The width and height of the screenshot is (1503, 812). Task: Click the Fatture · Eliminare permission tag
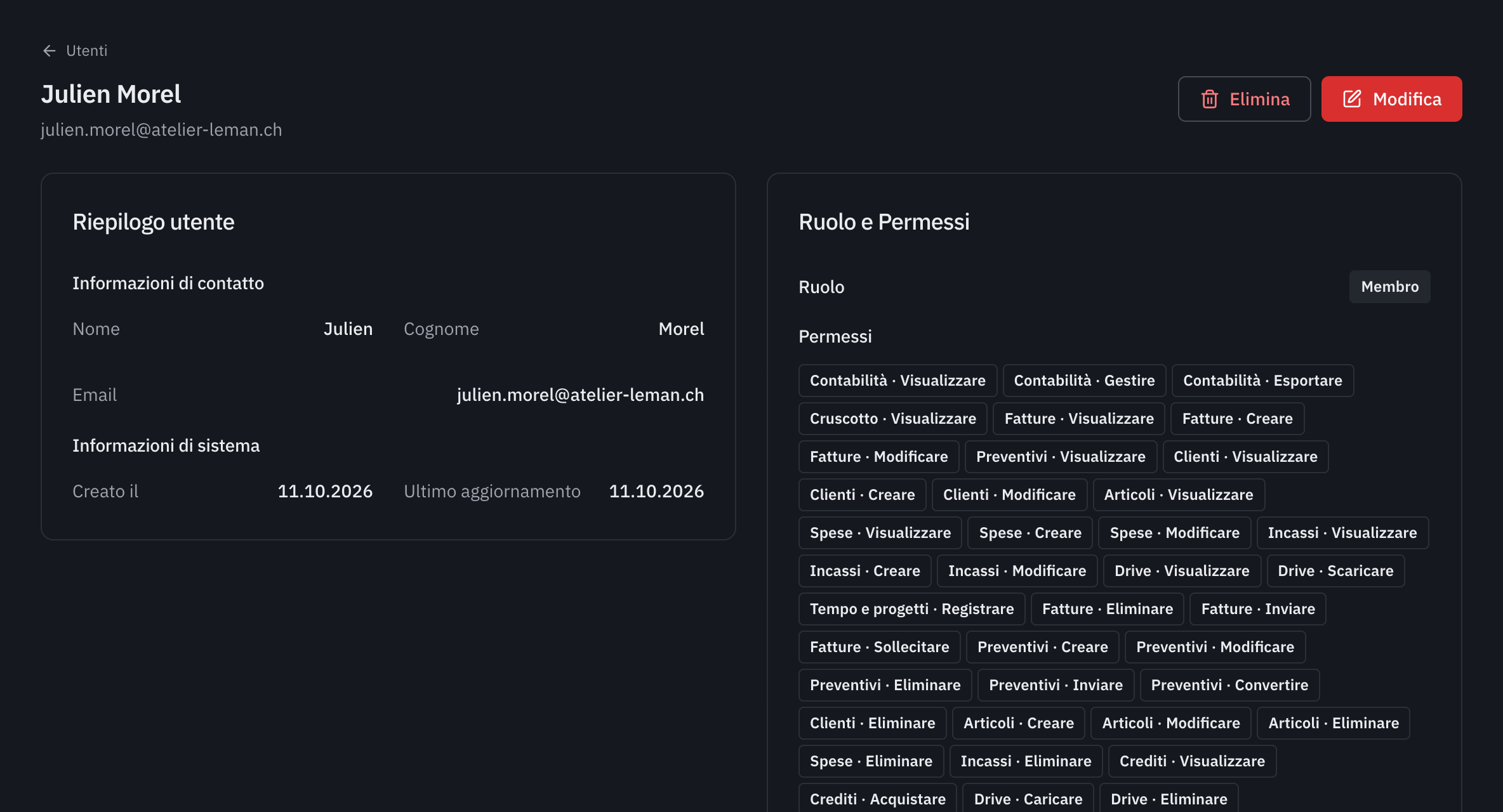[x=1108, y=609]
